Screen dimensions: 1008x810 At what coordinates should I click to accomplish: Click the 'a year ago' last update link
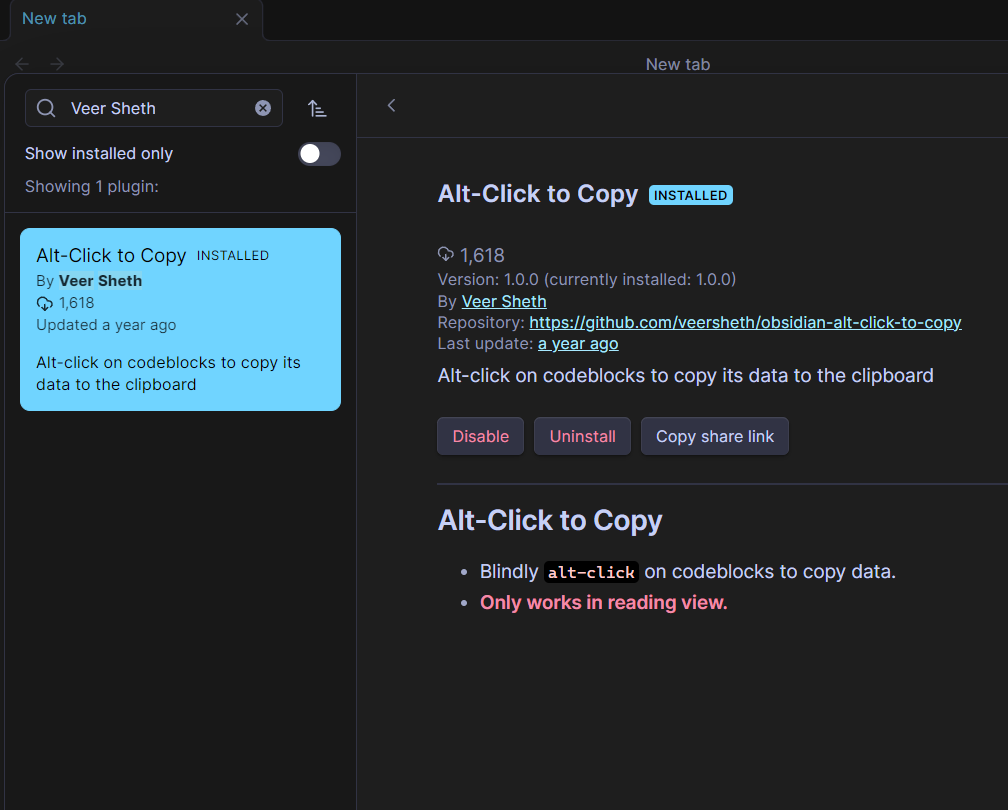(x=578, y=344)
